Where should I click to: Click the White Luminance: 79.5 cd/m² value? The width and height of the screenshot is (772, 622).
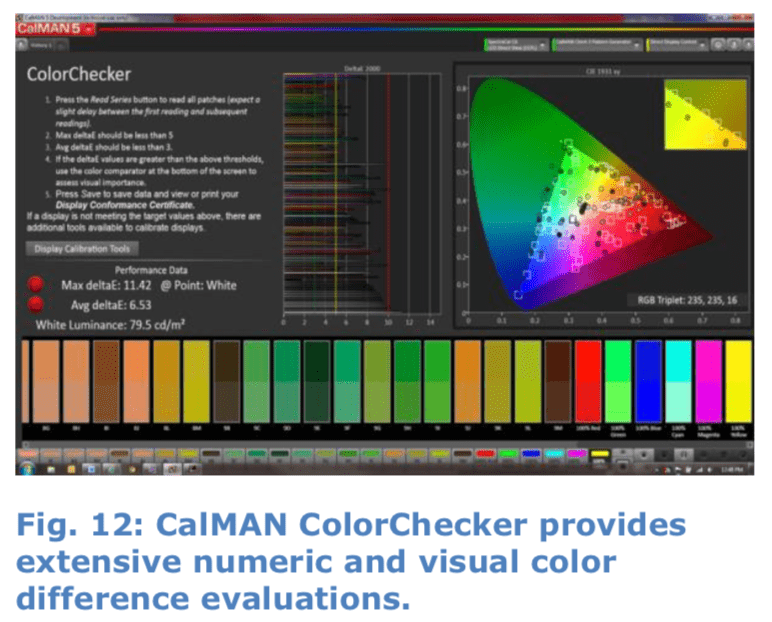coord(110,325)
